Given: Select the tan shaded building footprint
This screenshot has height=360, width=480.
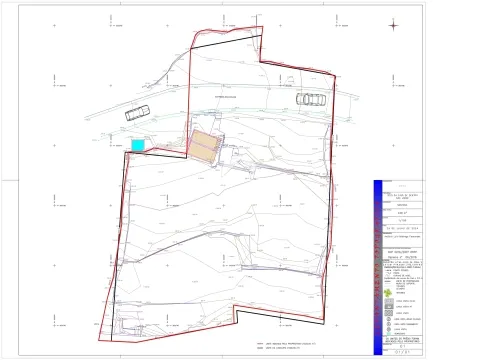Looking at the screenshot, I should (205, 147).
